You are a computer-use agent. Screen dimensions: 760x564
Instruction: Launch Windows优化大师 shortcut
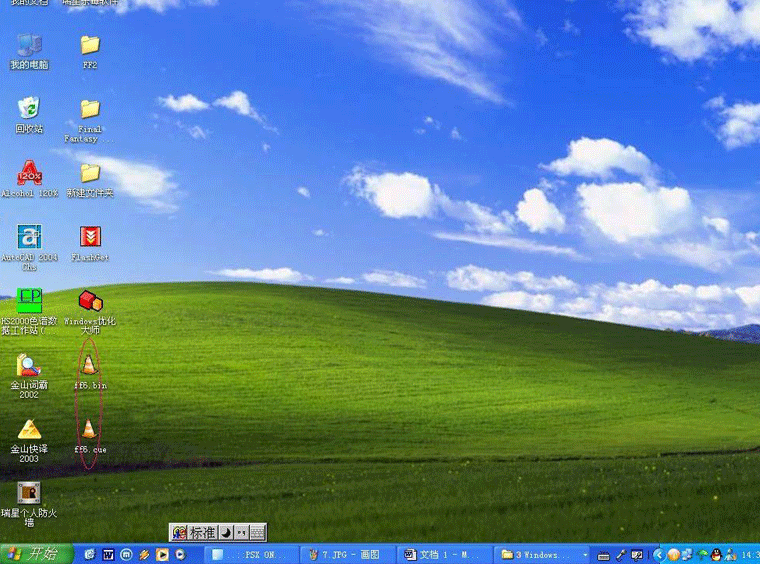90,312
